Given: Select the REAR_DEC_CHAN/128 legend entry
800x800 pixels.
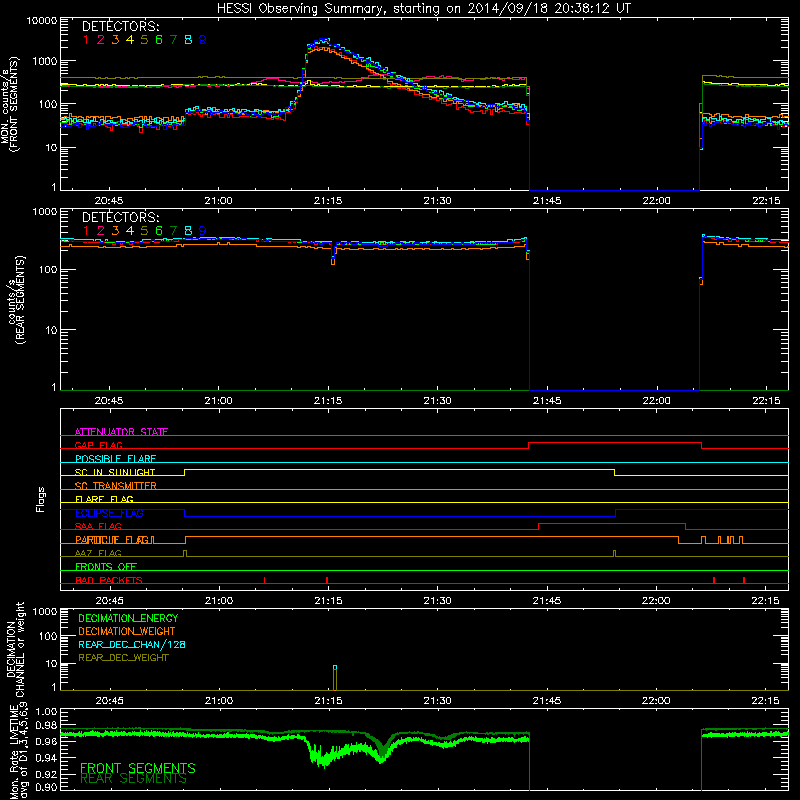Looking at the screenshot, I should tap(132, 644).
